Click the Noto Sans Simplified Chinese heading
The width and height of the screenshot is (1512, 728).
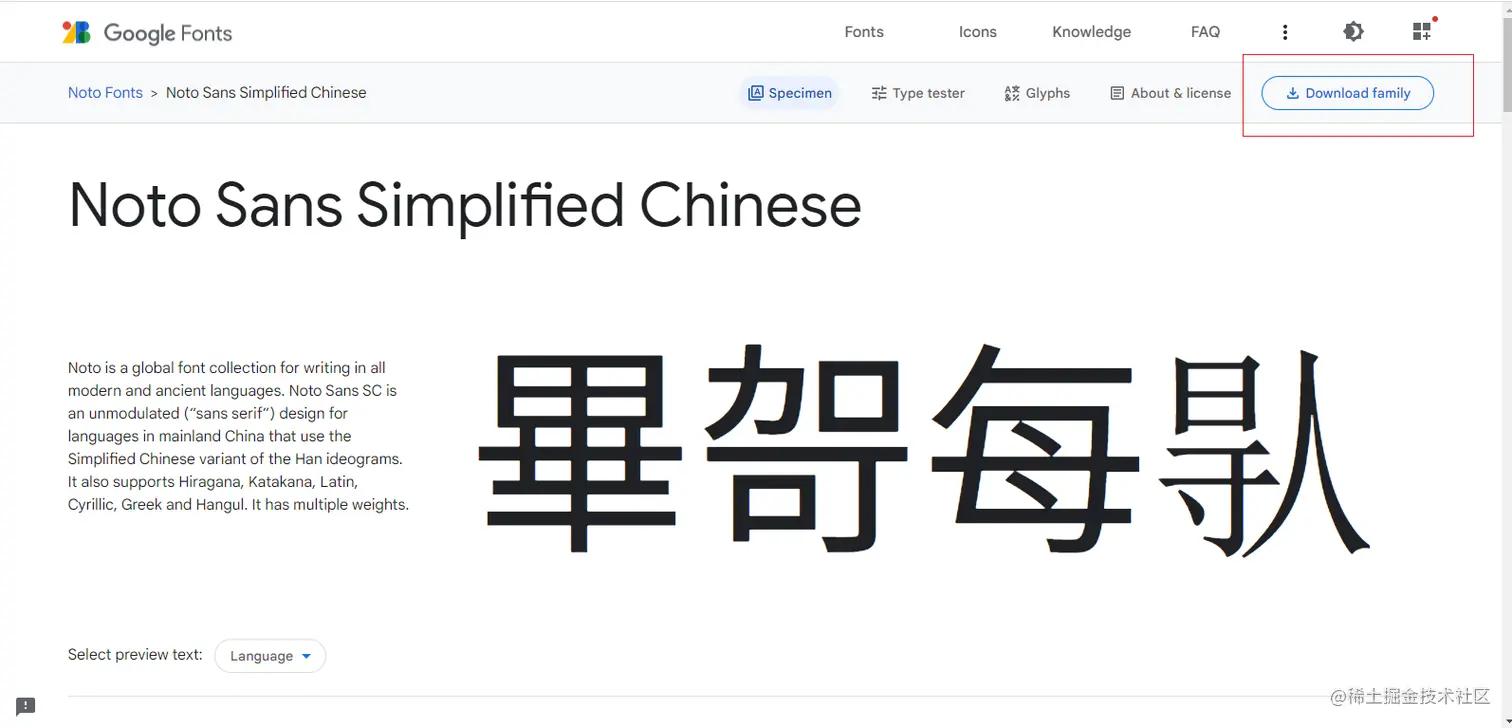[x=465, y=206]
